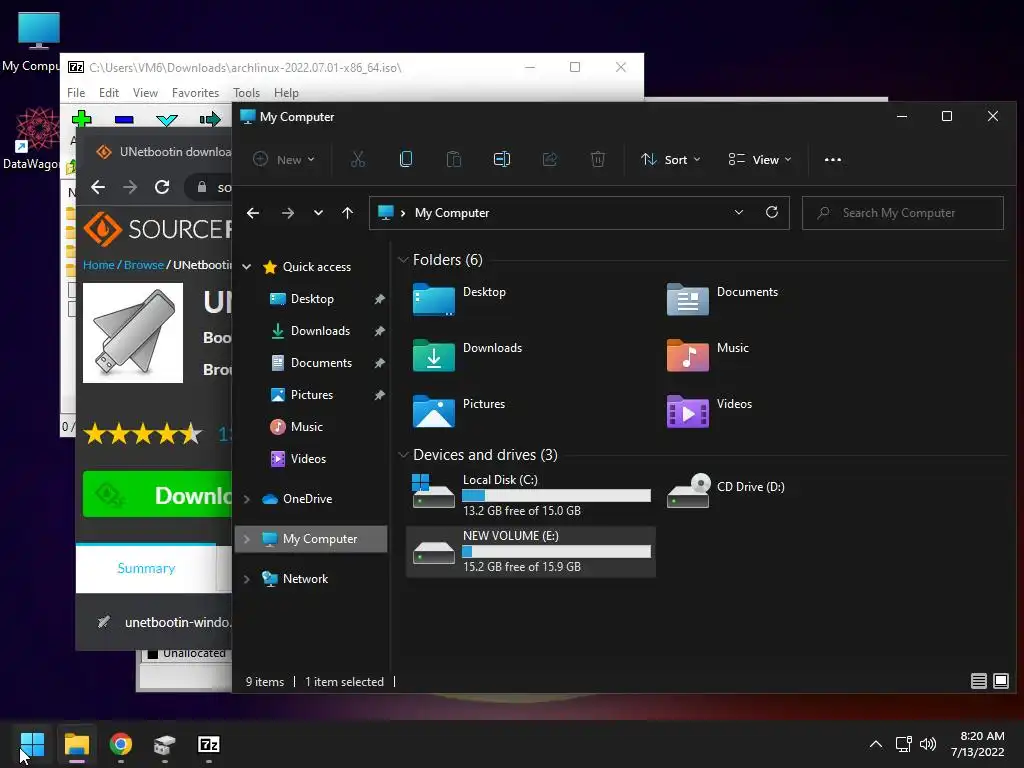Select Desktop in Quick access sidebar
The image size is (1024, 768).
pos(312,298)
